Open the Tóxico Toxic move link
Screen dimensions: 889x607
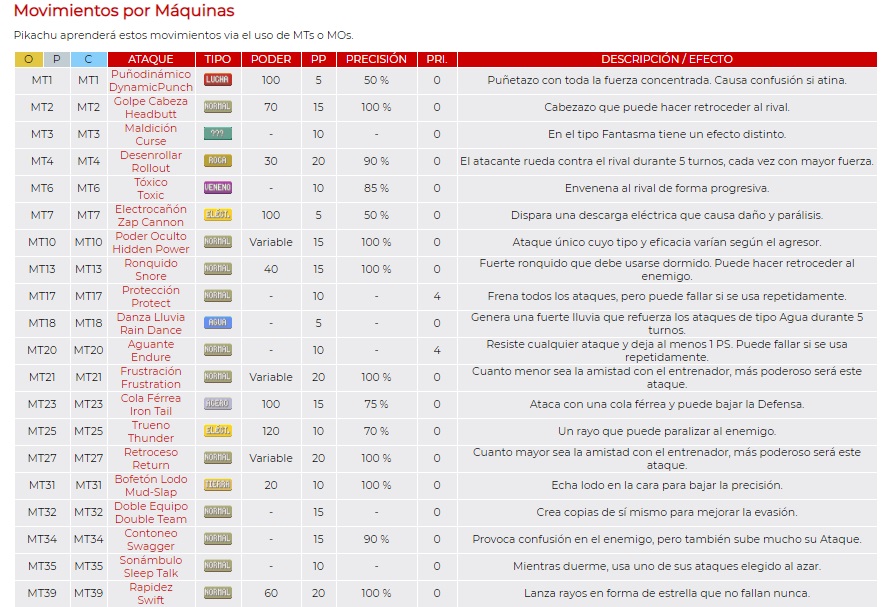pyautogui.click(x=151, y=188)
